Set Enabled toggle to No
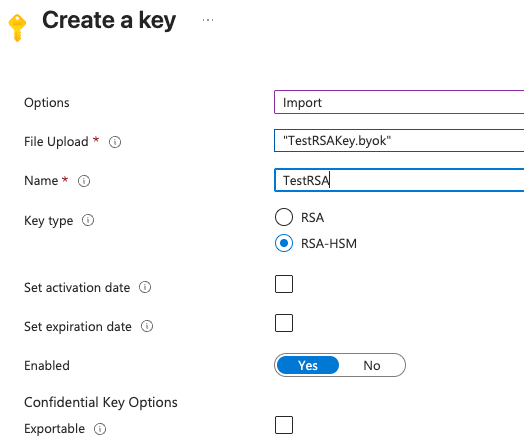The width and height of the screenshot is (524, 443). pyautogui.click(x=372, y=365)
